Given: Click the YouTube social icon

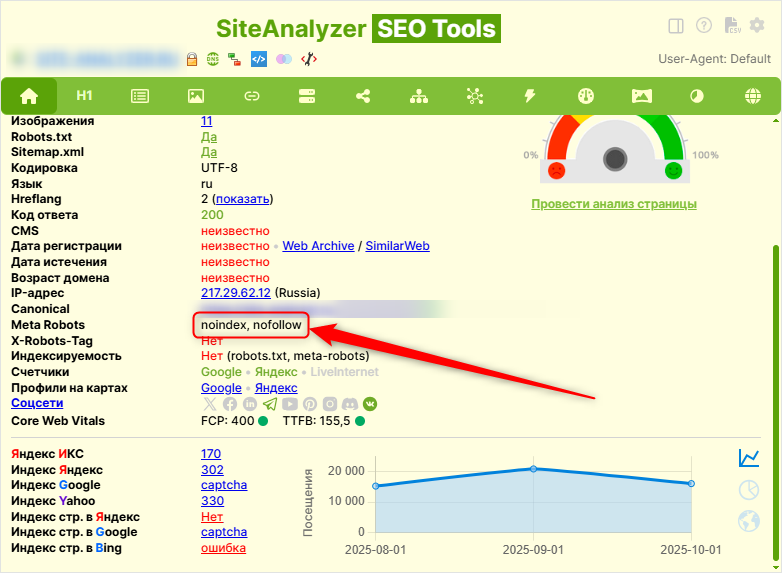Looking at the screenshot, I should 290,404.
